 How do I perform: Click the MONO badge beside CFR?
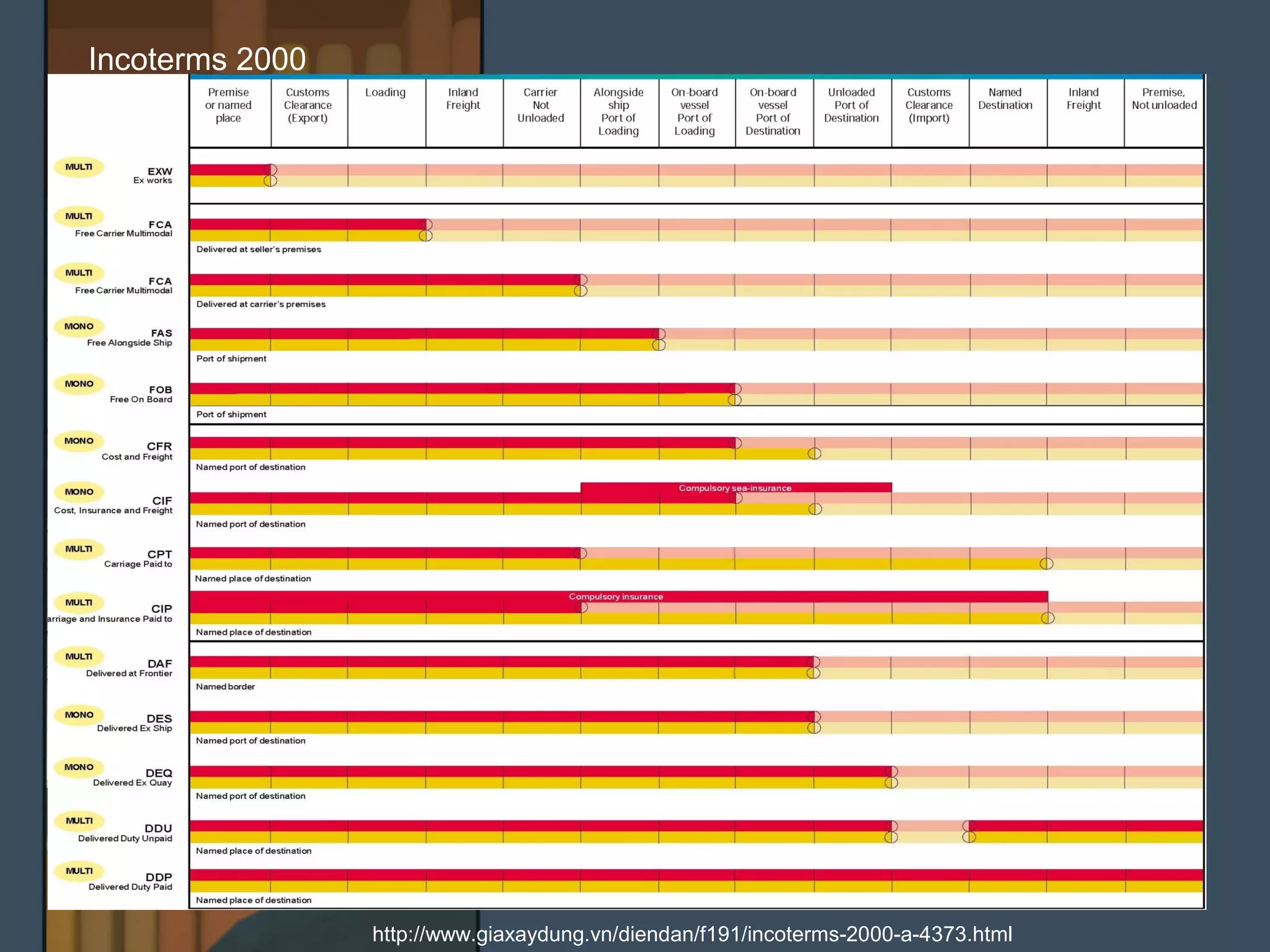79,441
